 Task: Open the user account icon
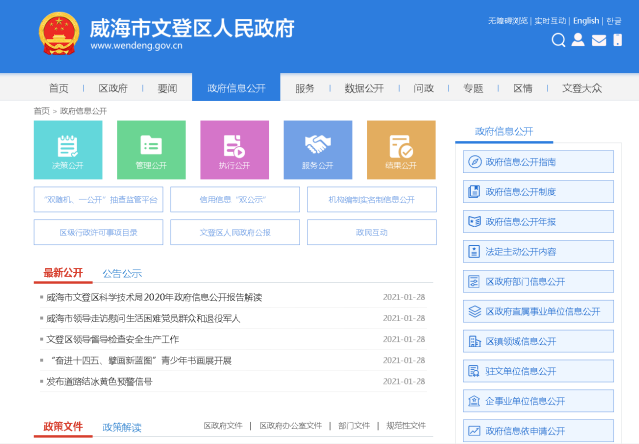(x=579, y=40)
